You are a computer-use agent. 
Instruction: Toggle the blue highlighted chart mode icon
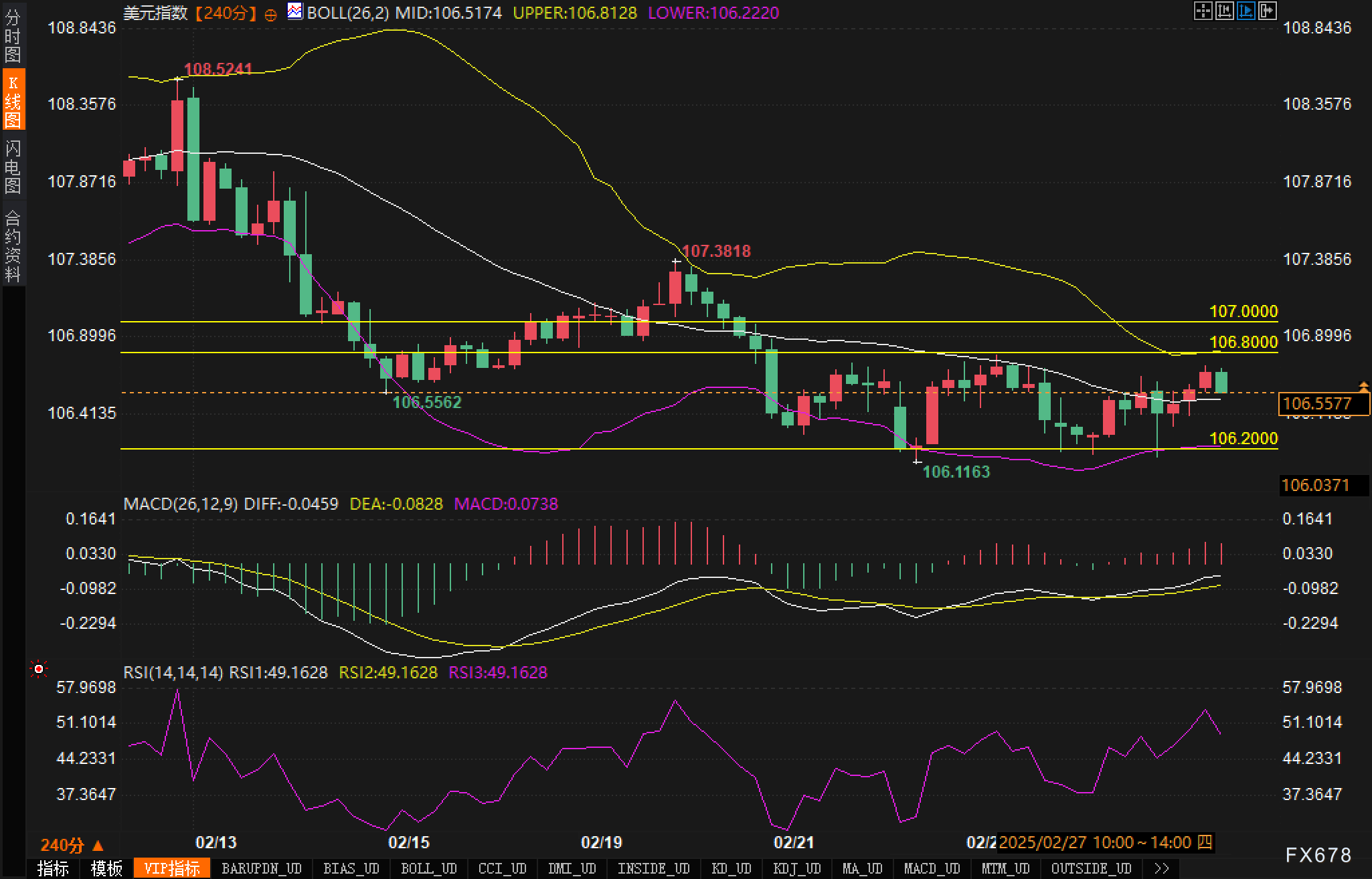pos(1246,11)
